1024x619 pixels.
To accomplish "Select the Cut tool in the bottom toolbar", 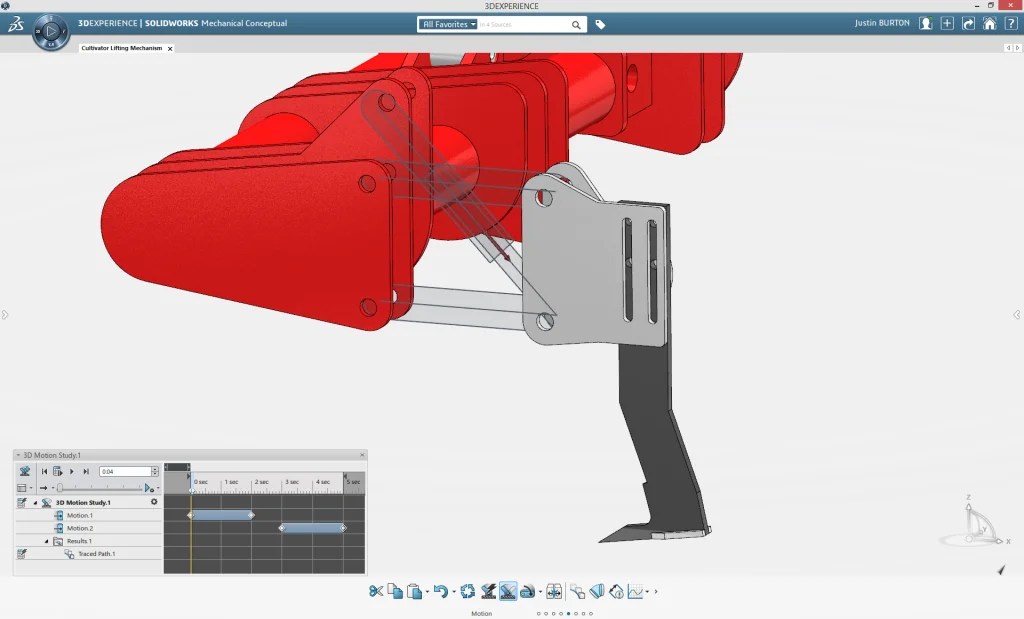I will [378, 592].
